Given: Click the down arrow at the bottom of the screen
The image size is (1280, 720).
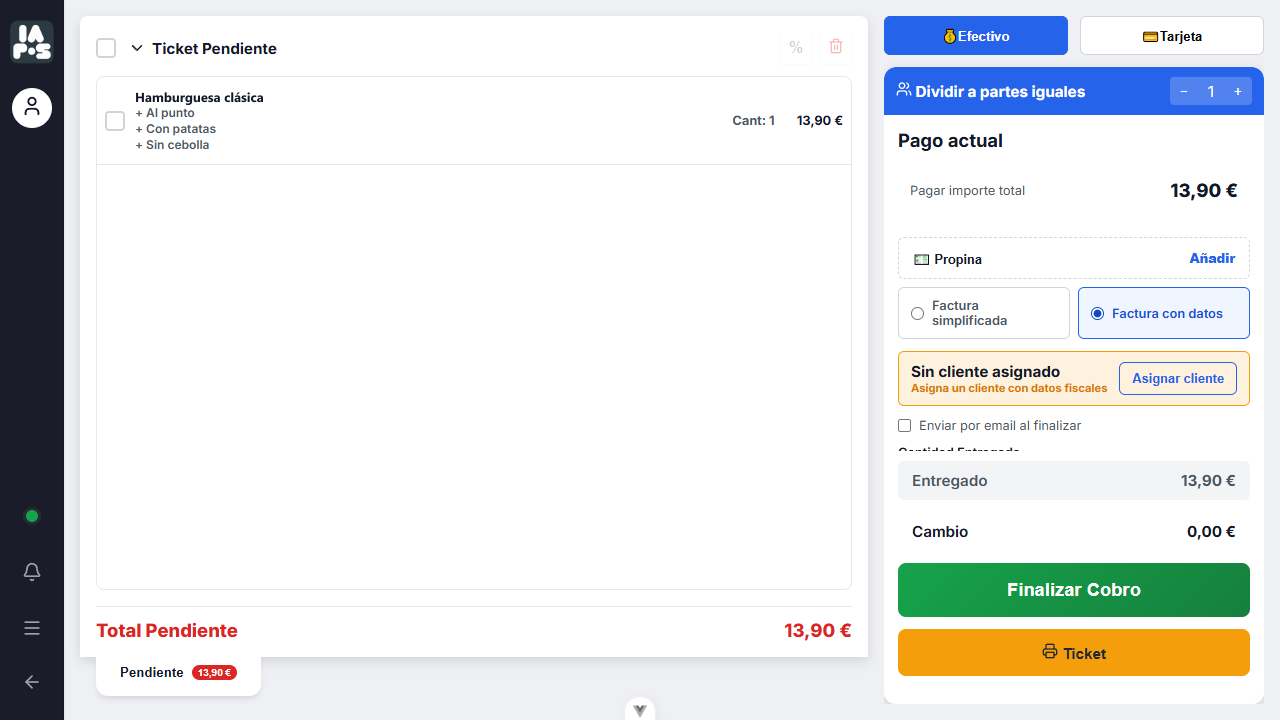Looking at the screenshot, I should [640, 709].
